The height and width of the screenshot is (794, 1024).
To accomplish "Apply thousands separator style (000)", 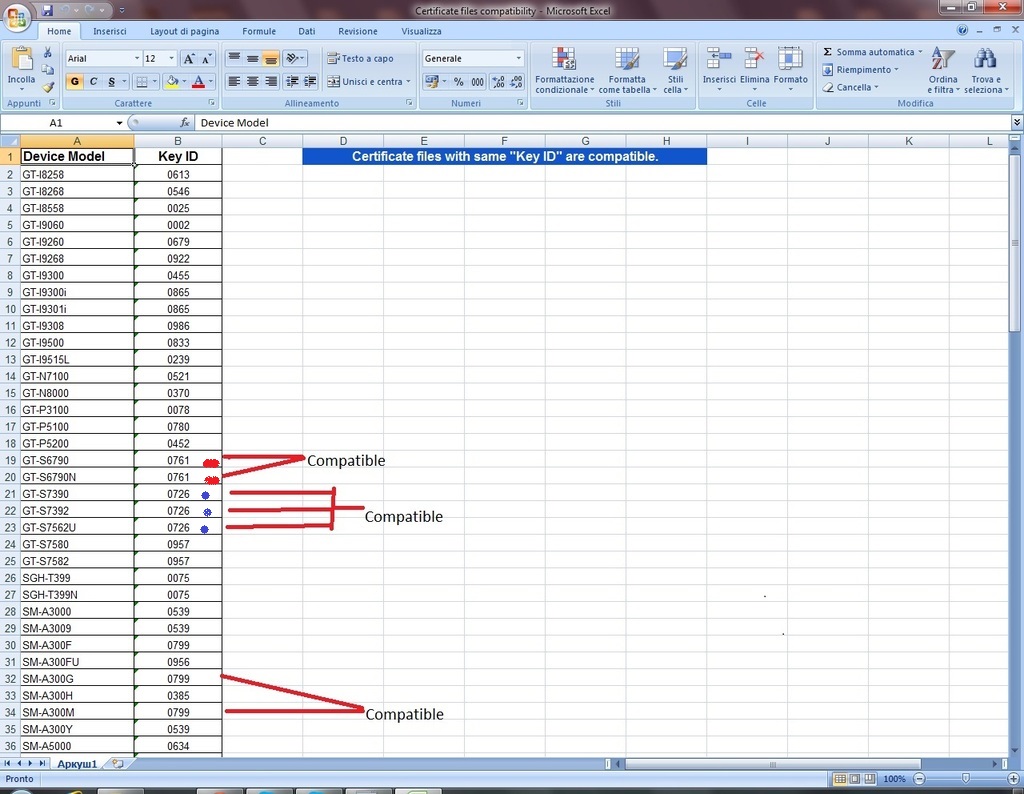I will 478,82.
